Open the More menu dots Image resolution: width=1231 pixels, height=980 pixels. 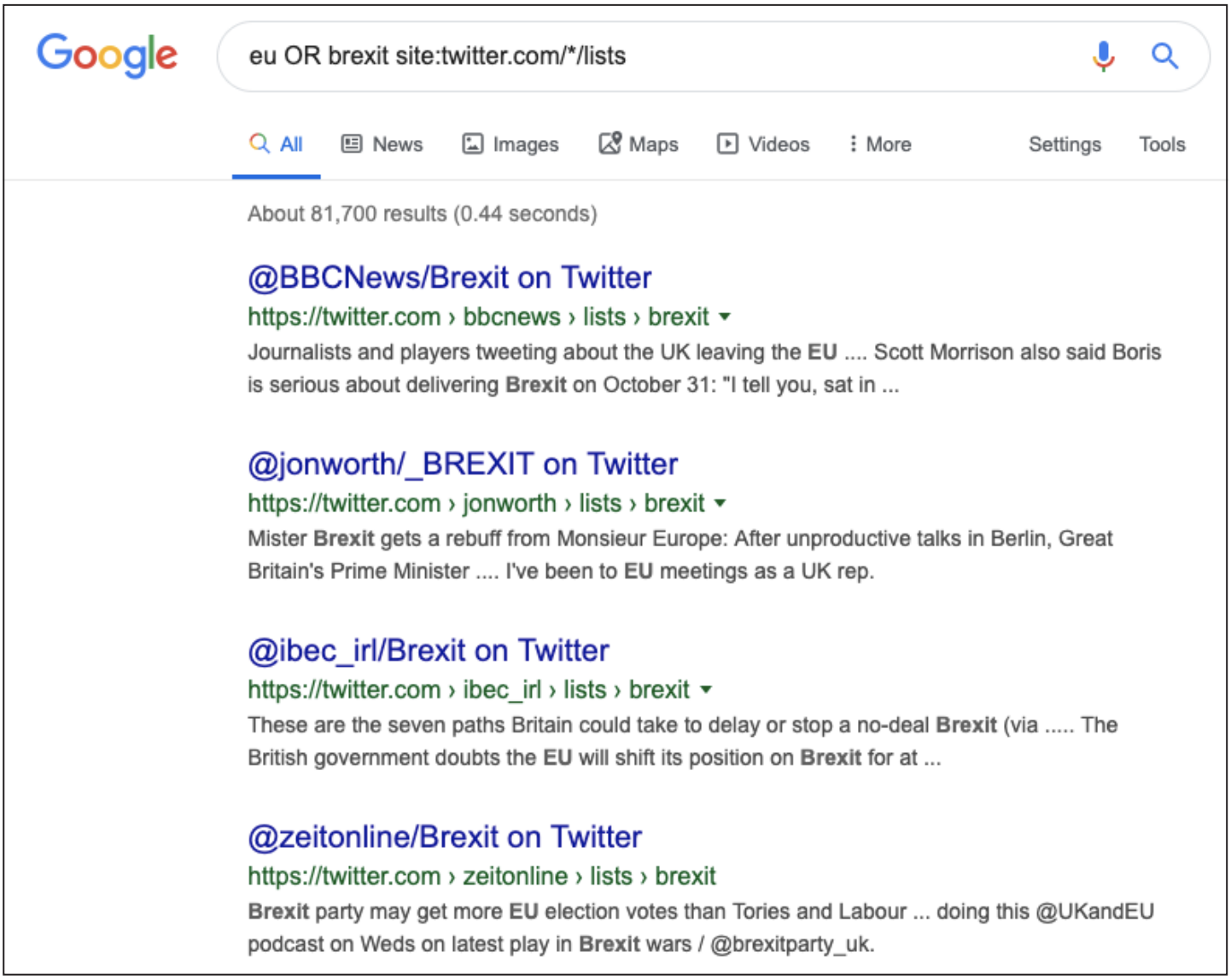tap(853, 144)
